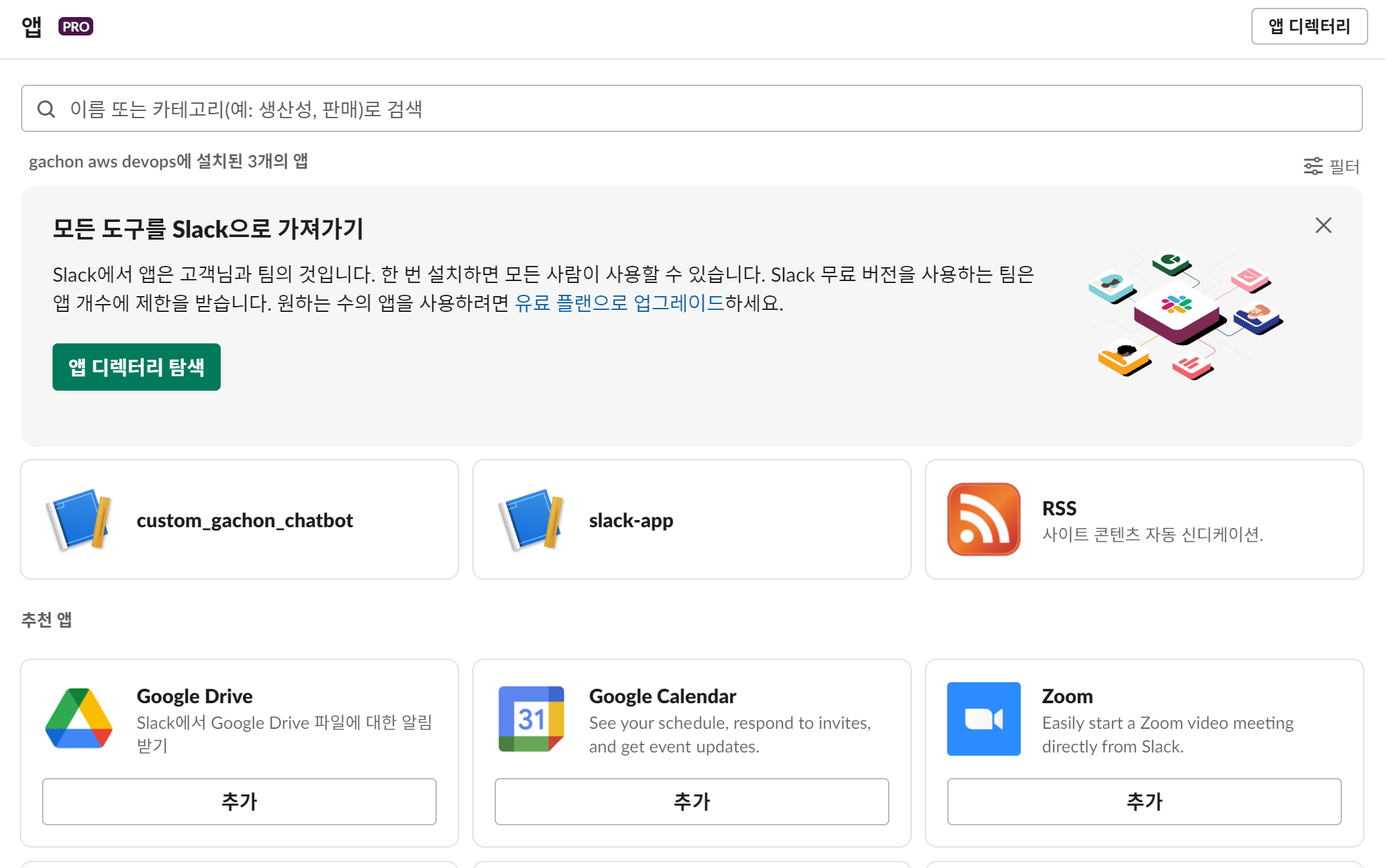Click the Zoom camera icon
The image size is (1386, 868).
tap(984, 719)
